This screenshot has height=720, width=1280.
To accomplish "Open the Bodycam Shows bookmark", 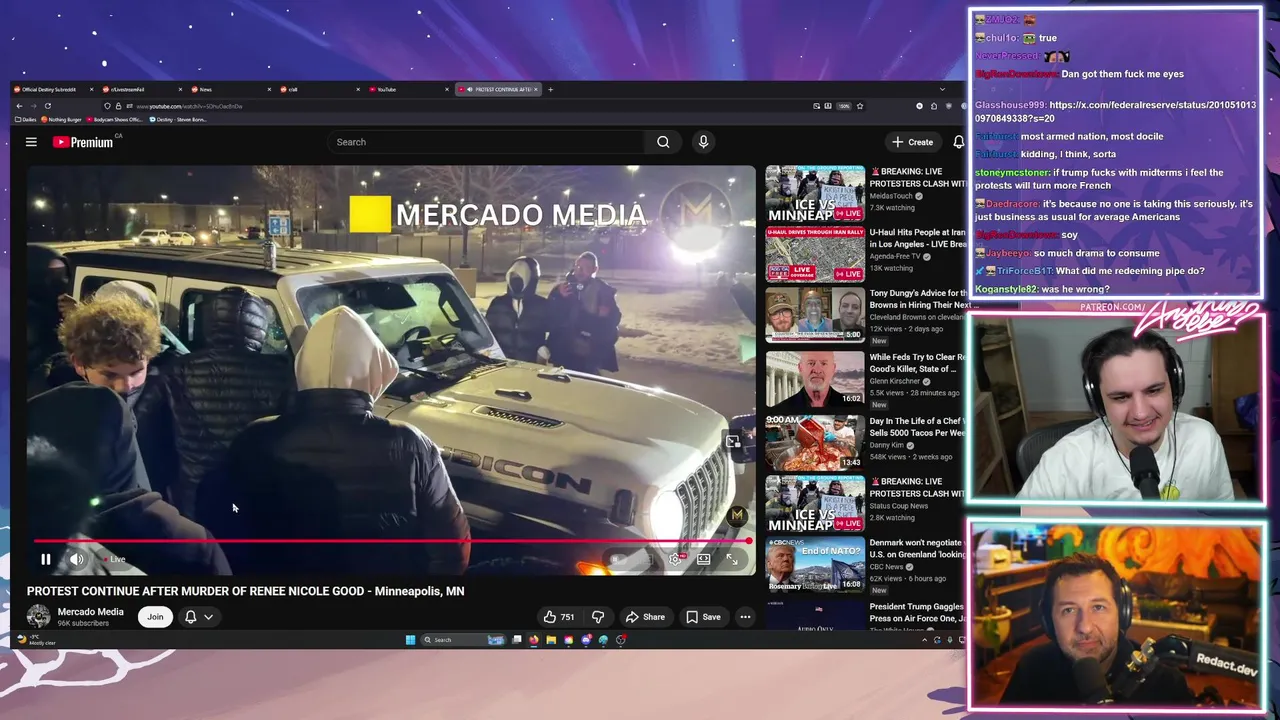I will coord(114,119).
